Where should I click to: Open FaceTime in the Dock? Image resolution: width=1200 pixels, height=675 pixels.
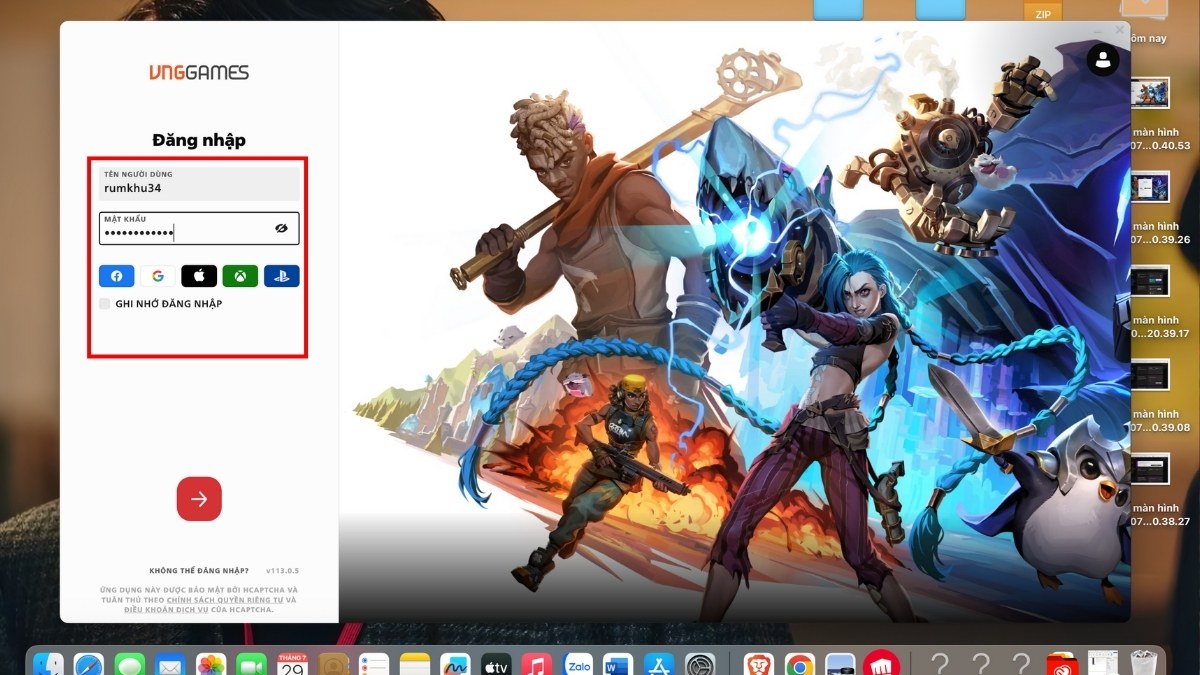[251, 666]
